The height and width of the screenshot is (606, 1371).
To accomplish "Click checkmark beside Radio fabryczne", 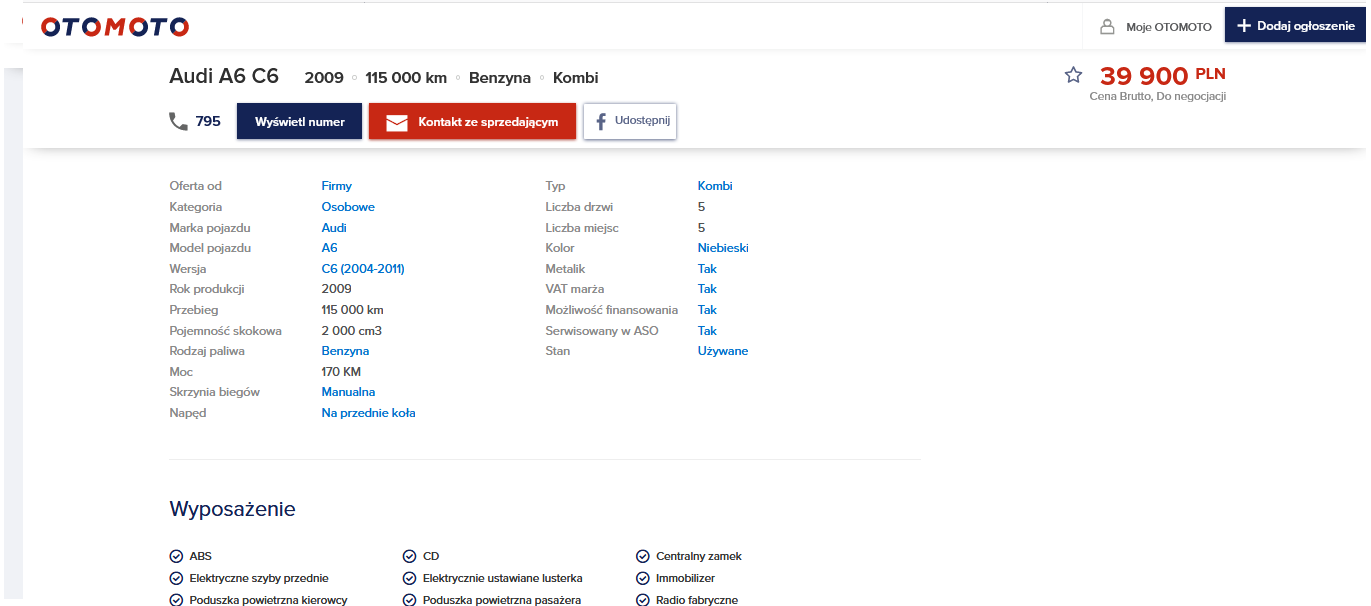I will point(643,600).
